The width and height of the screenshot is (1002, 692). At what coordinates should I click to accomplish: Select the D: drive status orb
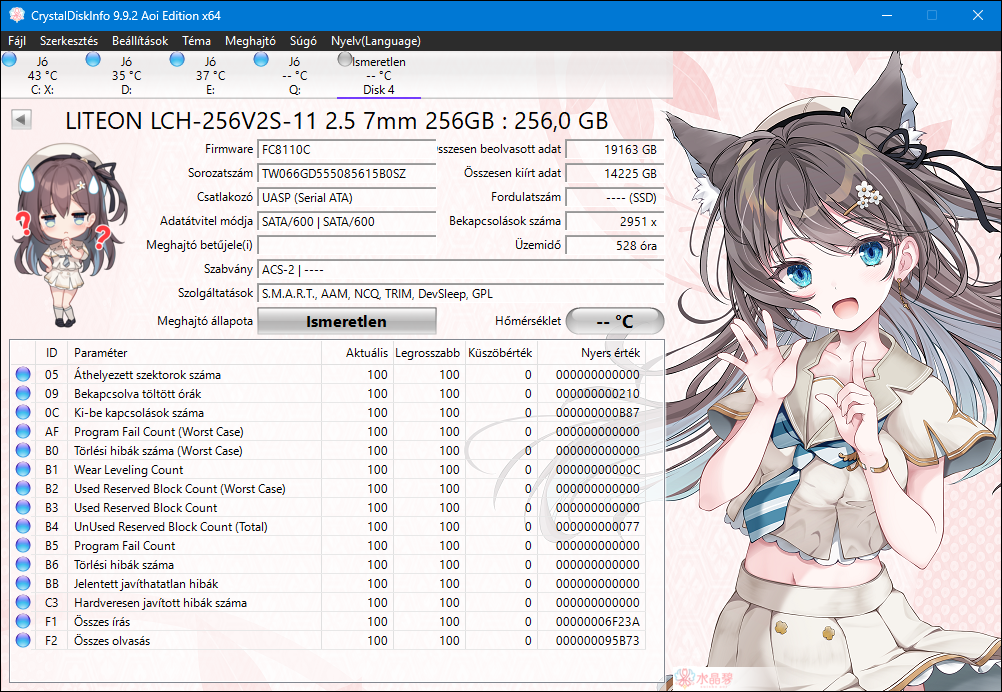[93, 59]
